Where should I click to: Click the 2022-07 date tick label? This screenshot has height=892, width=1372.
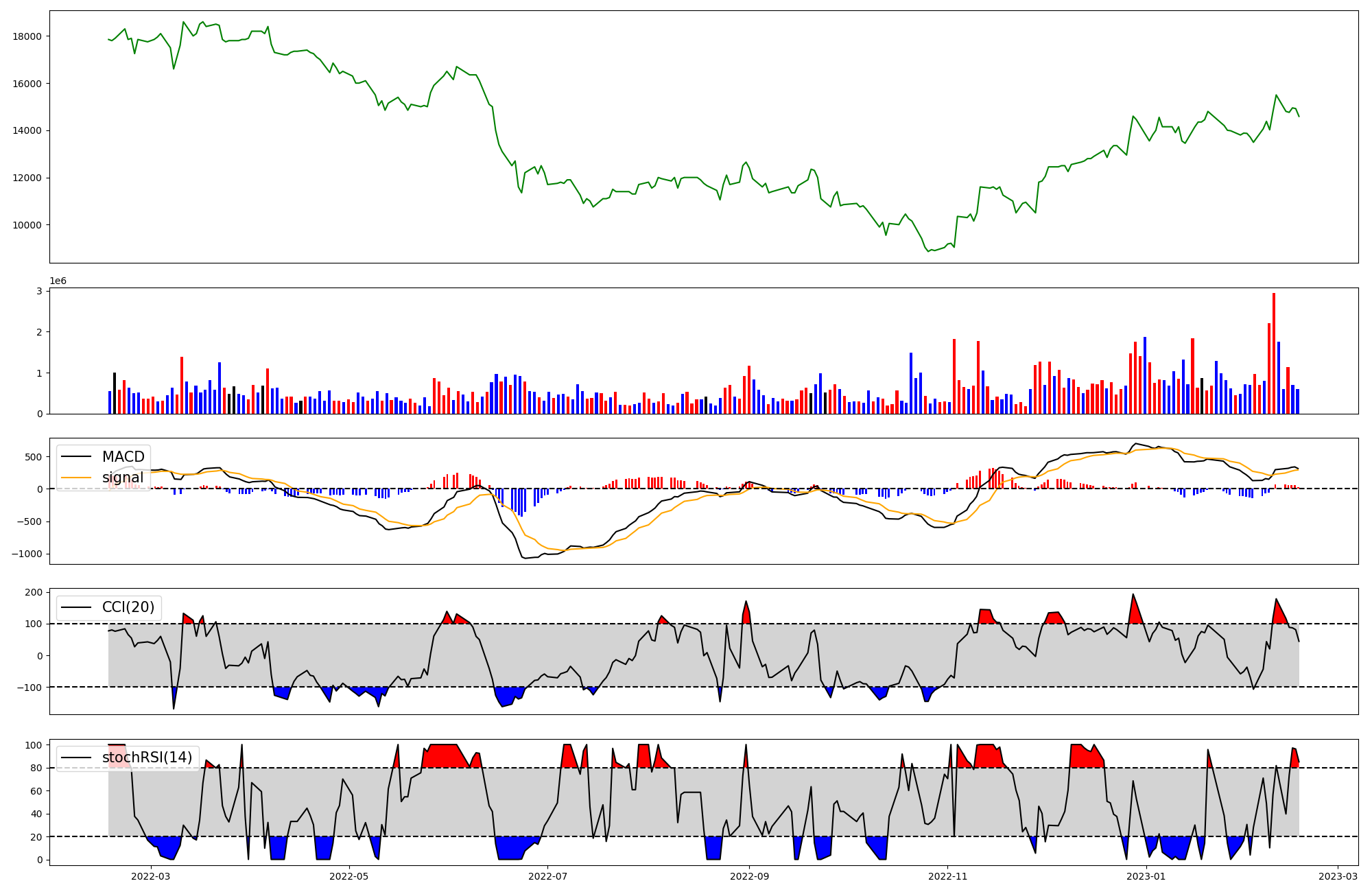[x=548, y=876]
